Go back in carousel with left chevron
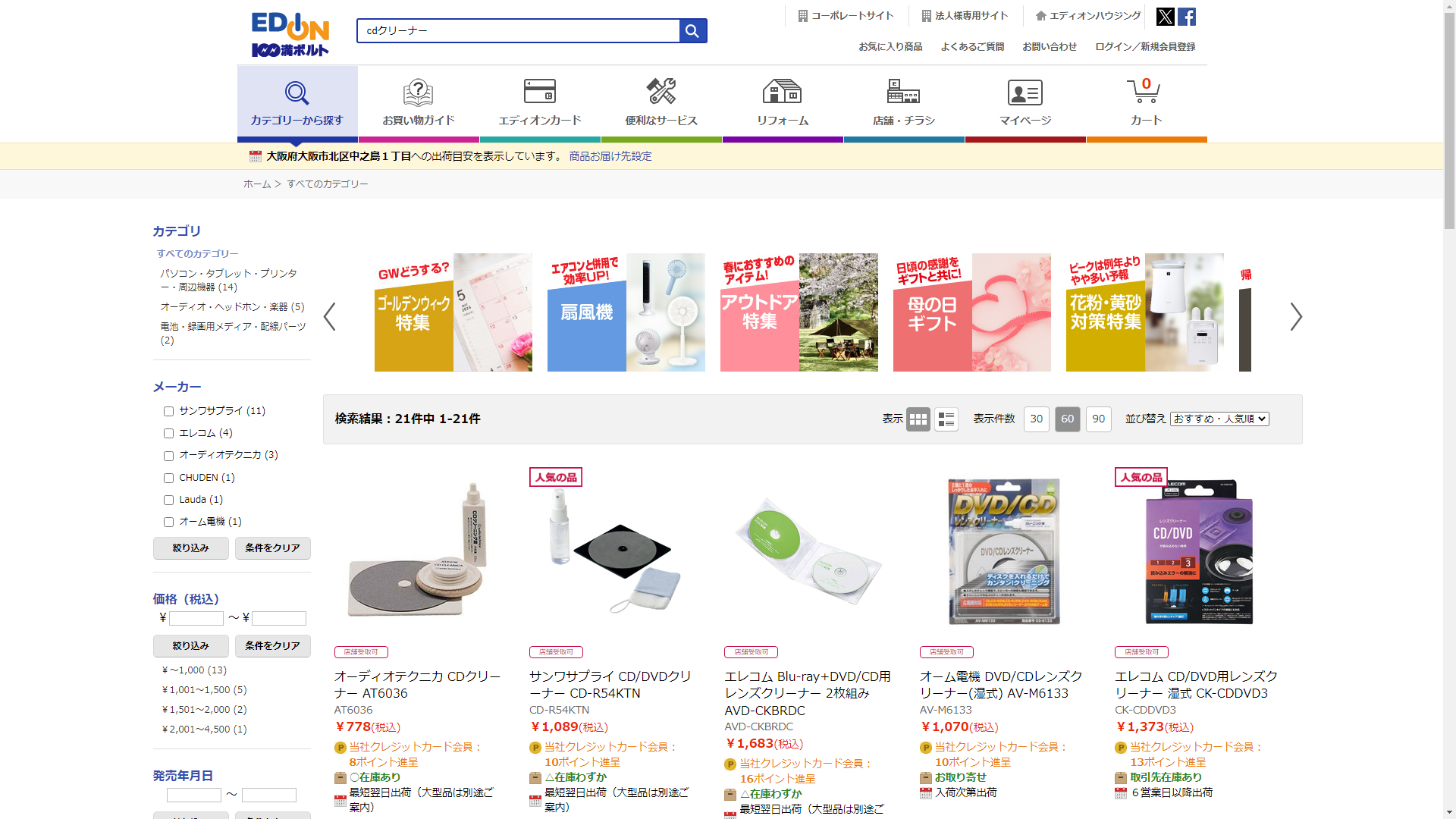Image resolution: width=1456 pixels, height=819 pixels. (x=329, y=316)
